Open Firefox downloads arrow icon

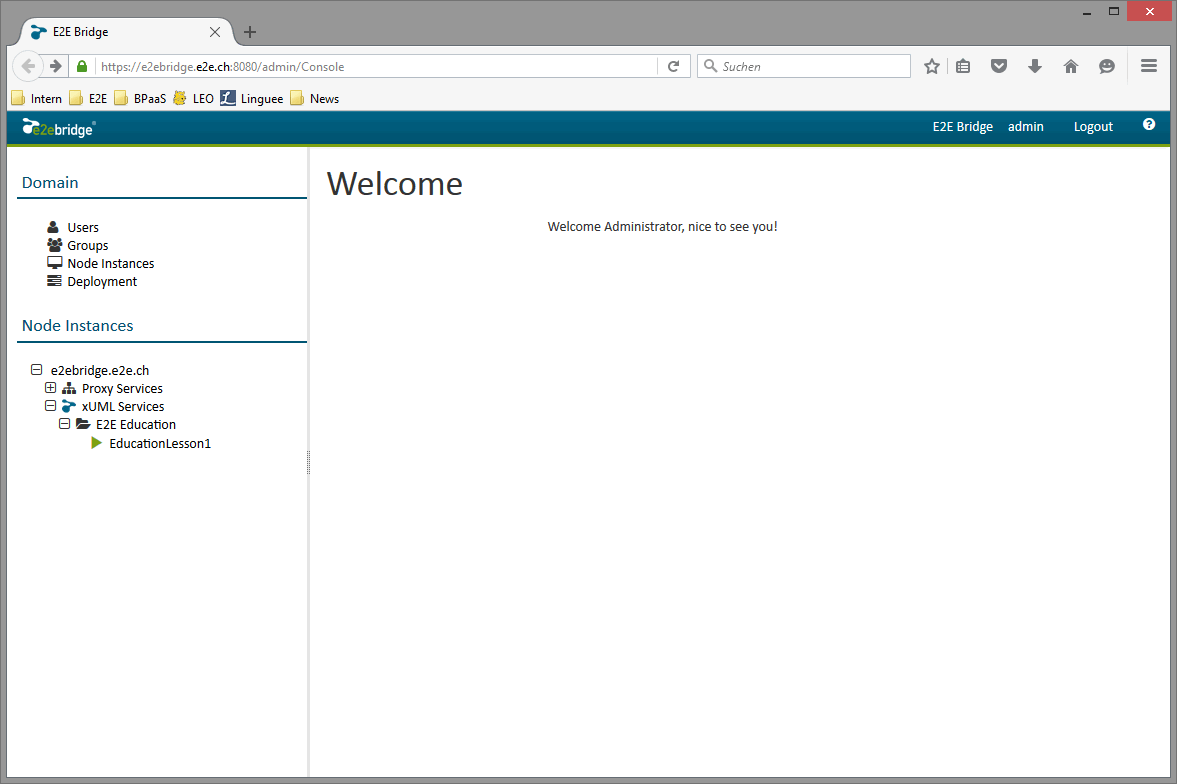tap(1034, 66)
